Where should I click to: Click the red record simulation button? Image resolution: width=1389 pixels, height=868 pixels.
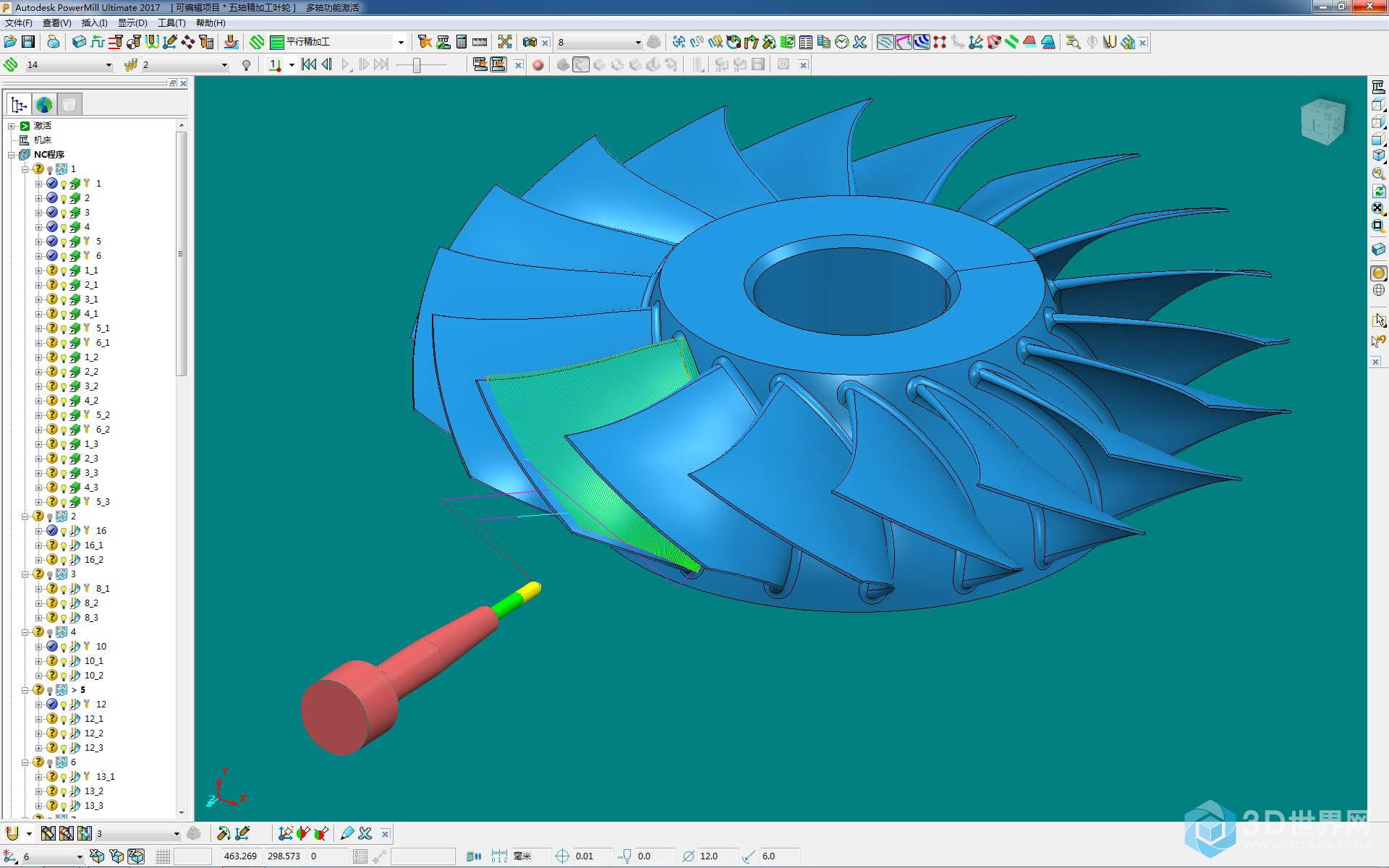[x=538, y=65]
